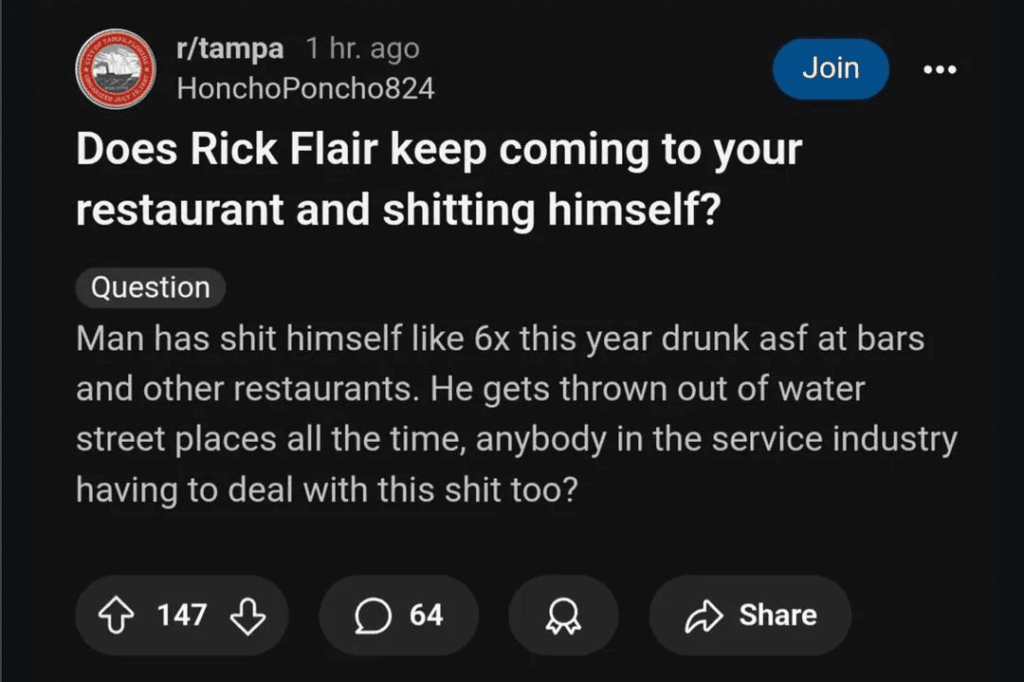Upvote the post with the up arrow

[x=117, y=616]
